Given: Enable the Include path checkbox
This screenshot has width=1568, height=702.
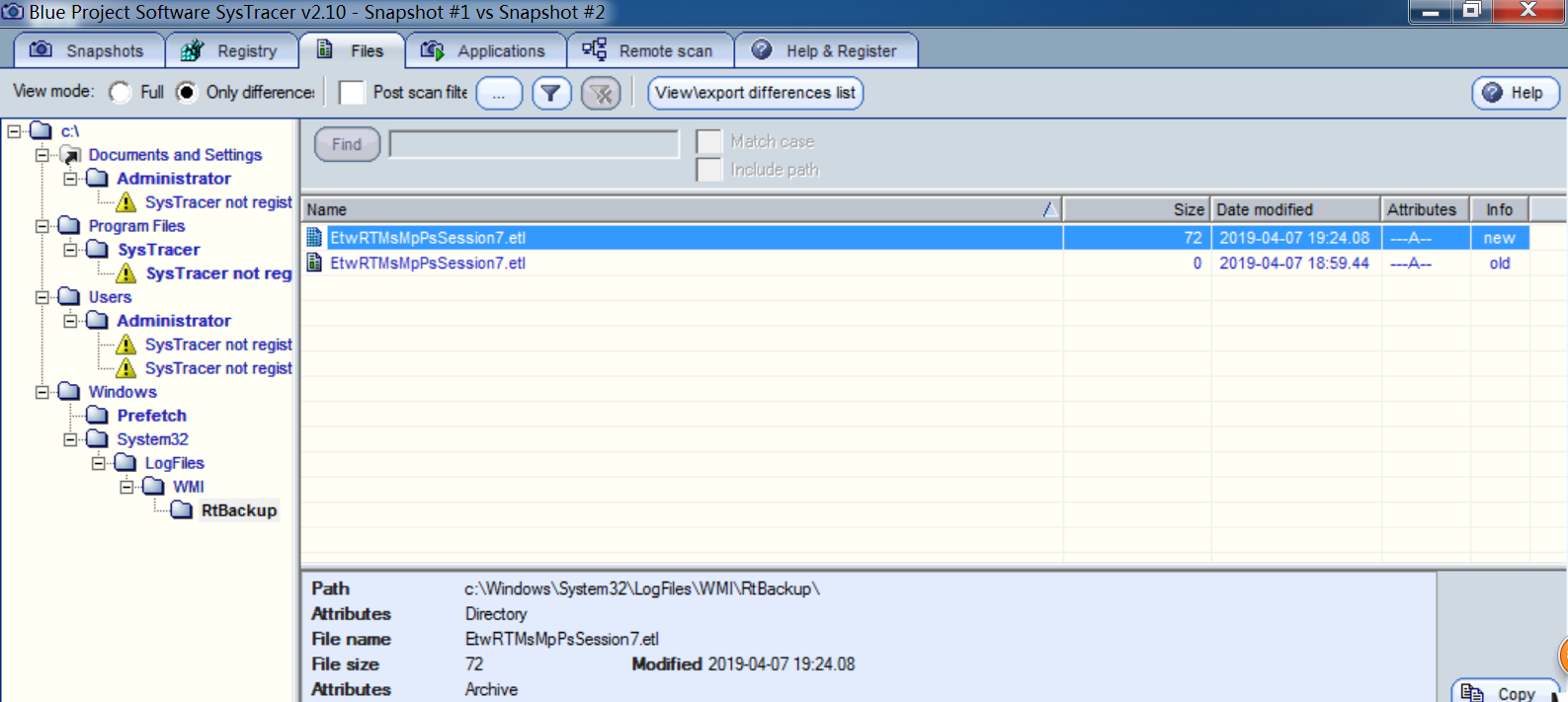Looking at the screenshot, I should pyautogui.click(x=708, y=170).
